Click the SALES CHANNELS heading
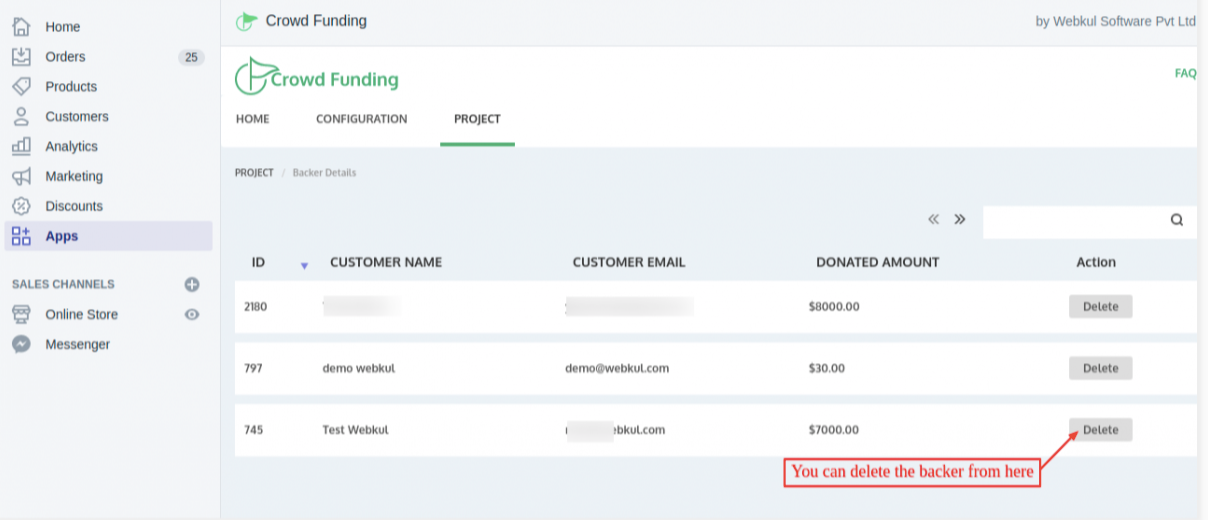This screenshot has height=520, width=1208. [x=63, y=284]
